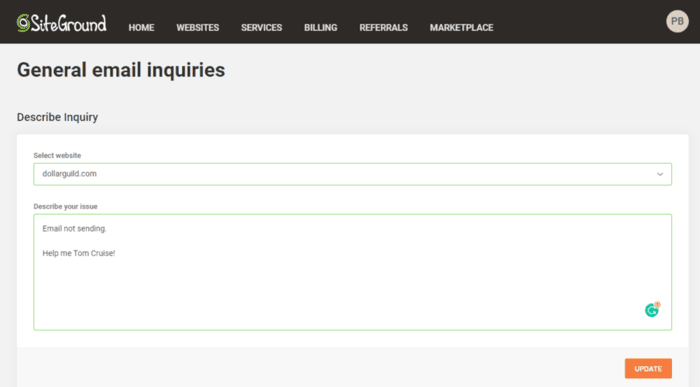Image resolution: width=700 pixels, height=387 pixels.
Task: Click the 'Help me Tom Cruise!' text line
Action: click(x=79, y=253)
